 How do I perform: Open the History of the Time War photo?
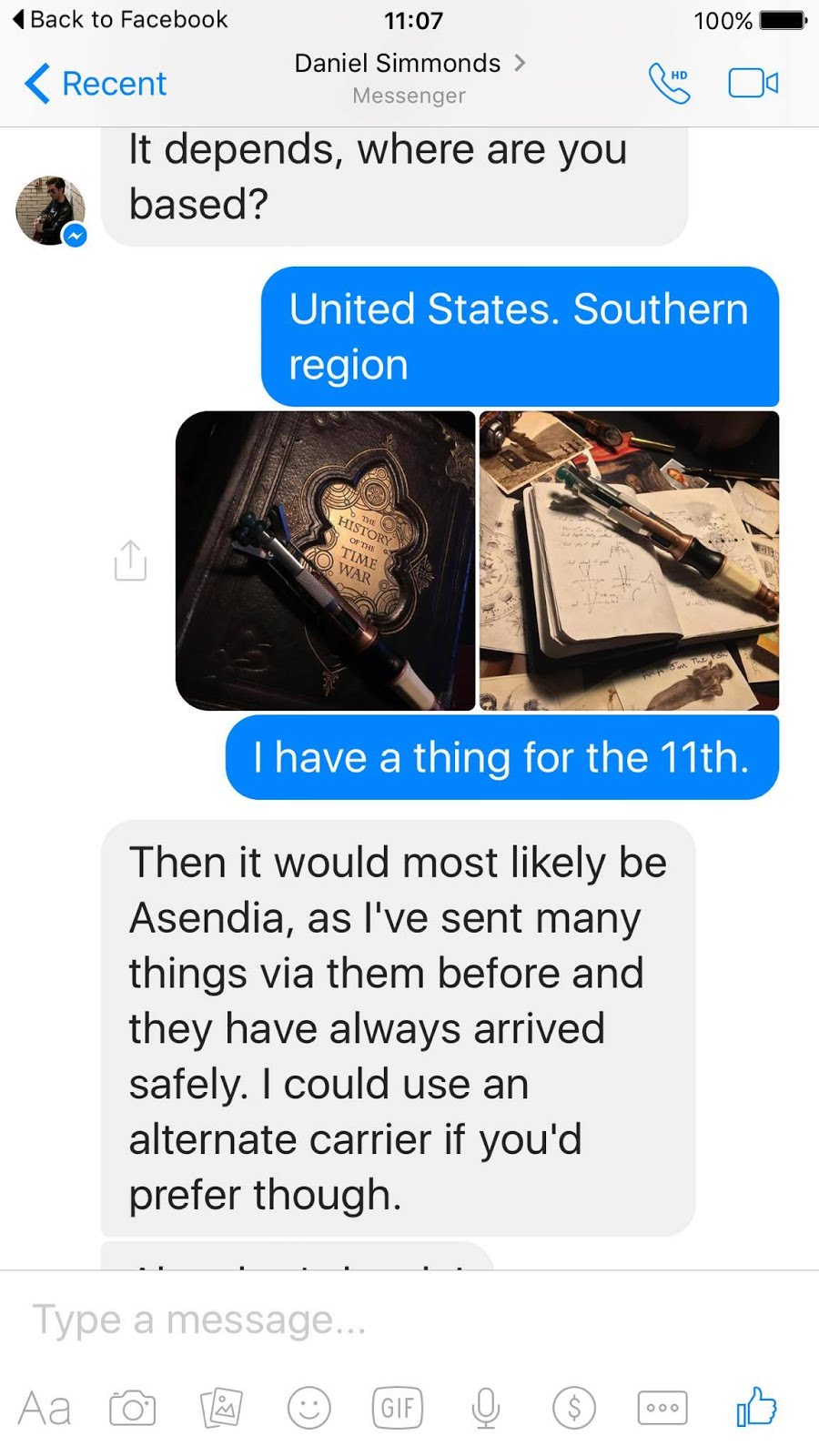pyautogui.click(x=326, y=561)
